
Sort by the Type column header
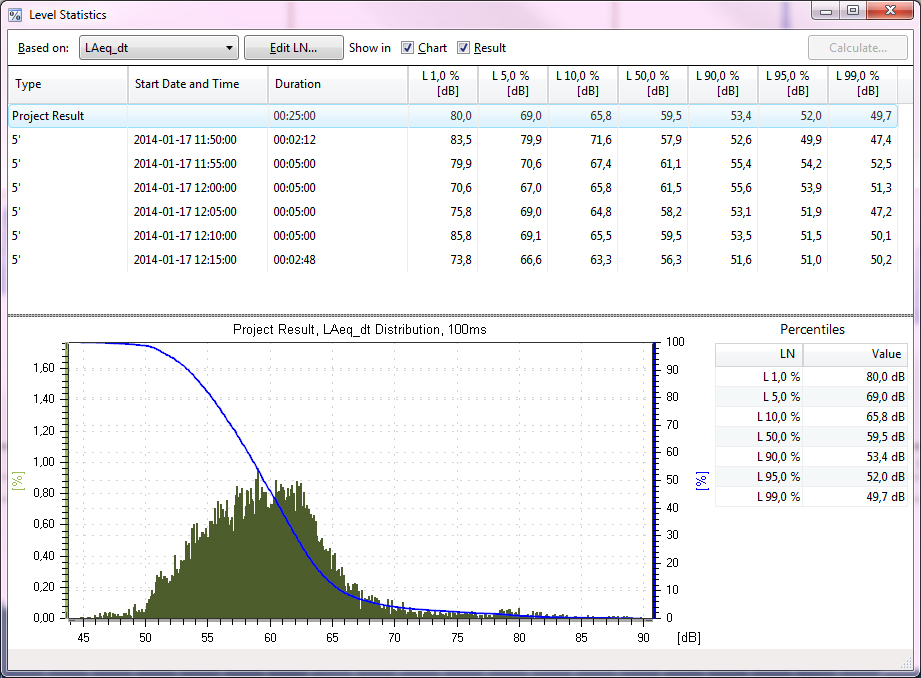[68, 84]
